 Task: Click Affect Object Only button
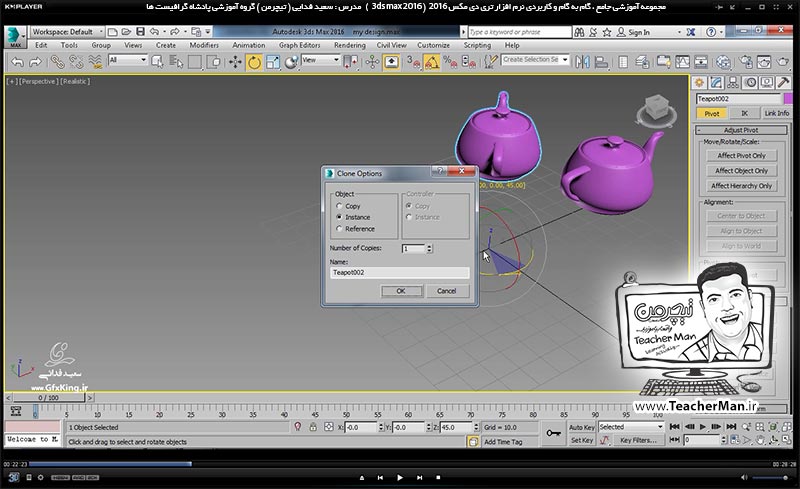point(742,171)
